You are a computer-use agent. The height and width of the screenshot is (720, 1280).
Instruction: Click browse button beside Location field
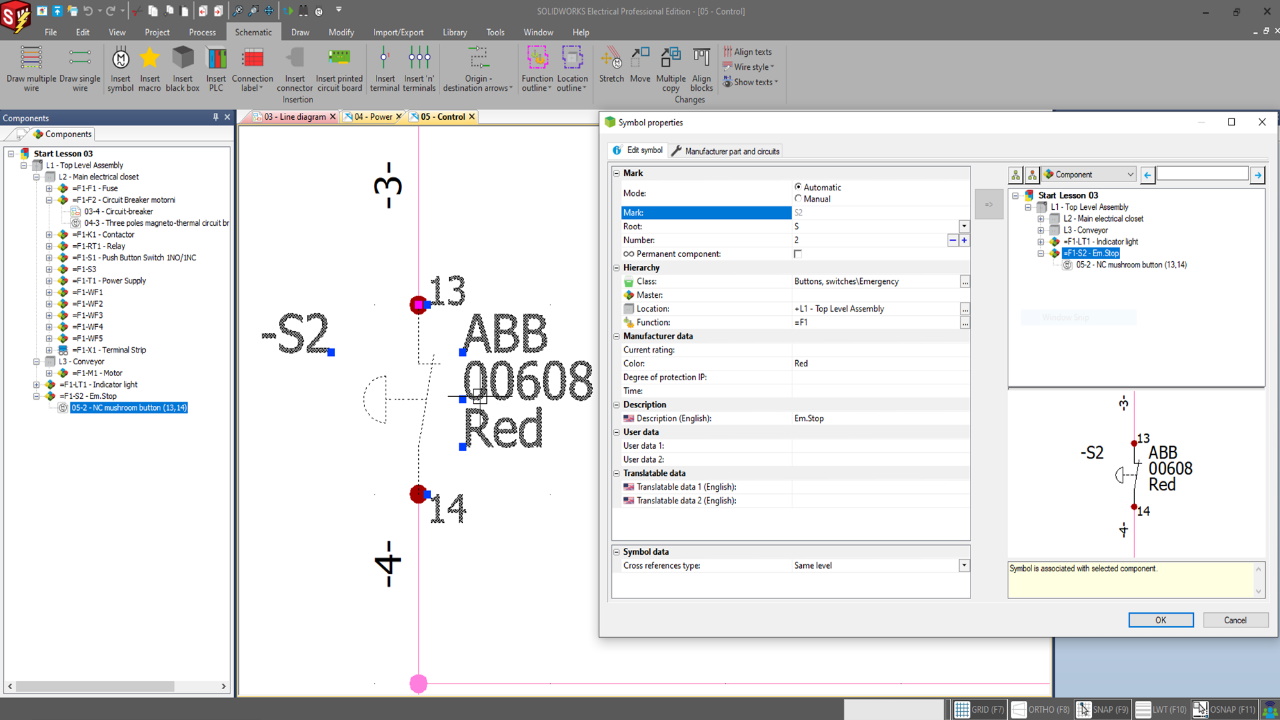964,309
